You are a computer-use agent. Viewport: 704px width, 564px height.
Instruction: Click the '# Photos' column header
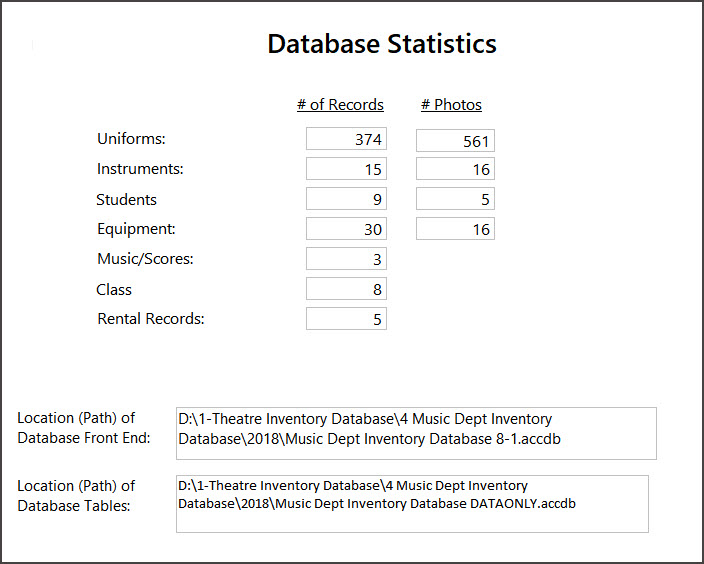click(451, 105)
